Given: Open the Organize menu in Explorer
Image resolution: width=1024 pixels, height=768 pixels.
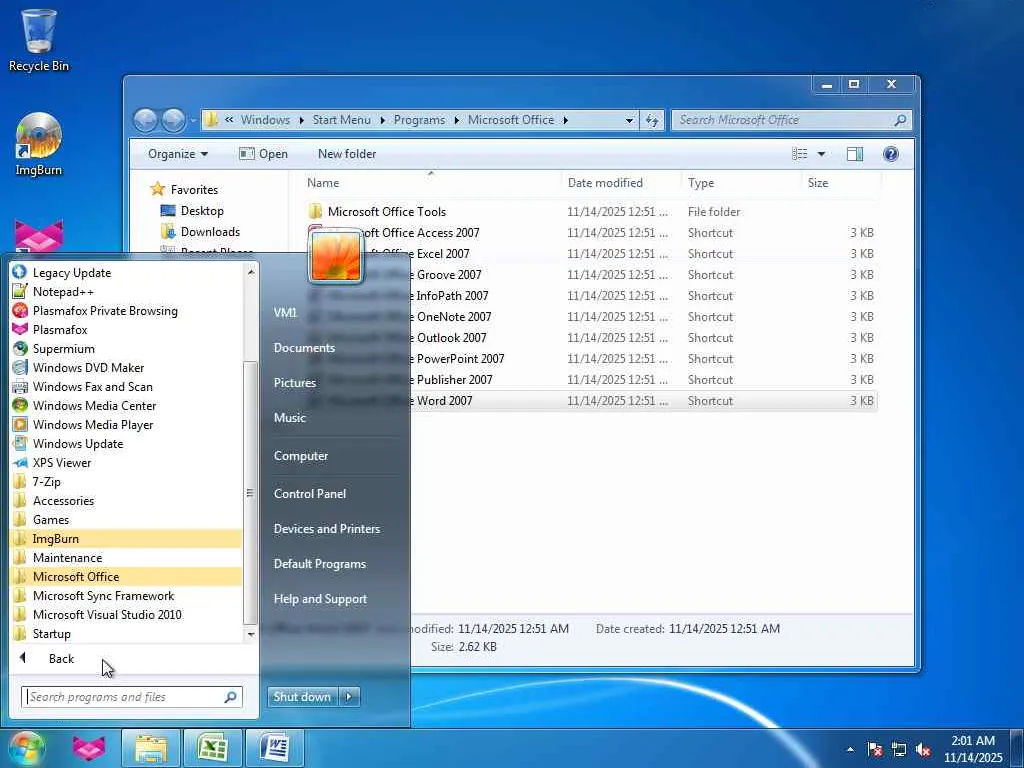Looking at the screenshot, I should [x=177, y=154].
